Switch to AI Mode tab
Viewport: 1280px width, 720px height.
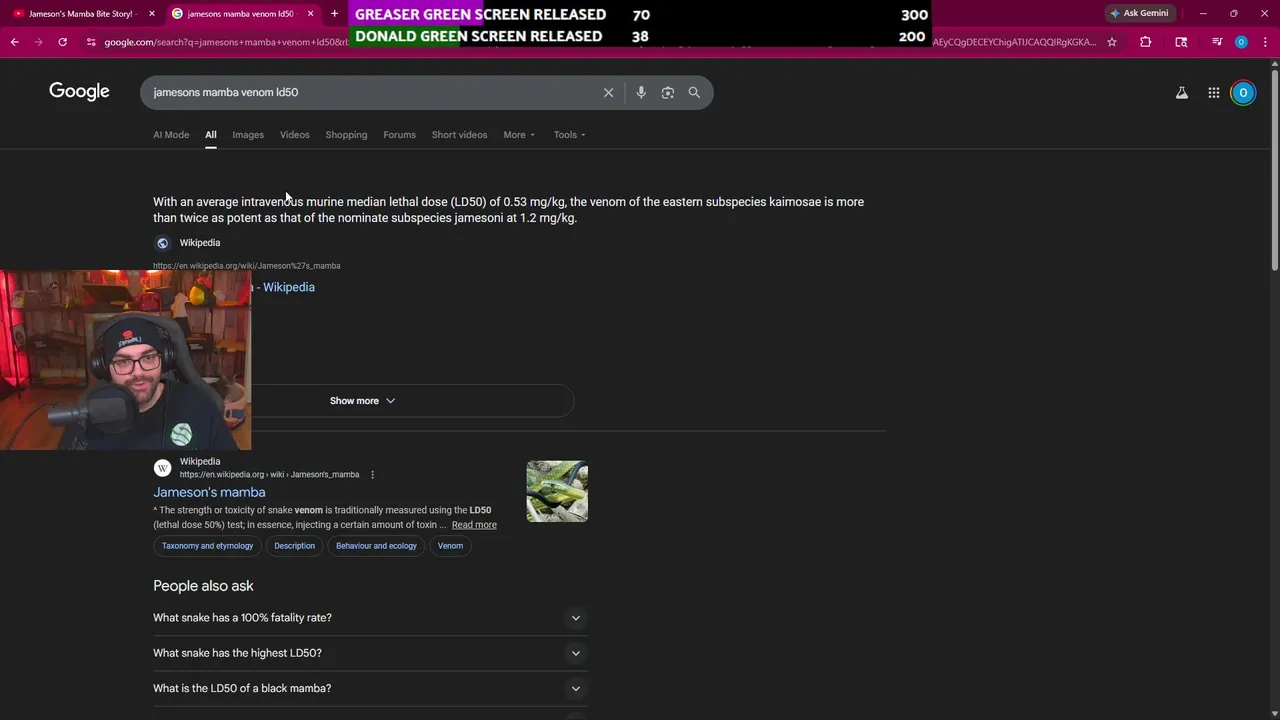point(171,135)
